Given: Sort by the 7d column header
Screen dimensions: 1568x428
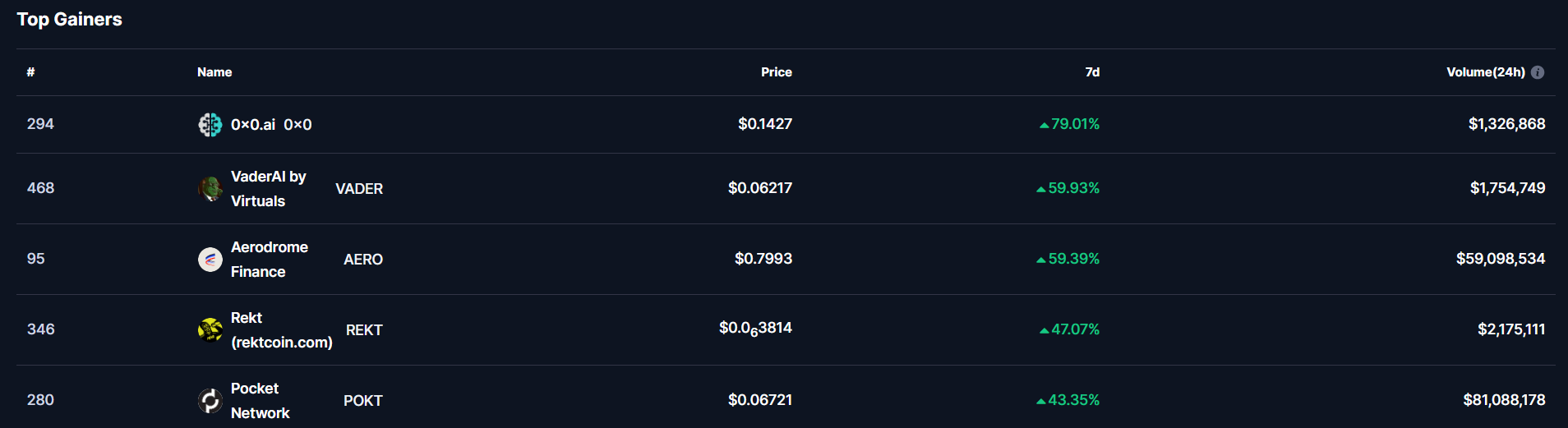Looking at the screenshot, I should tap(1092, 72).
